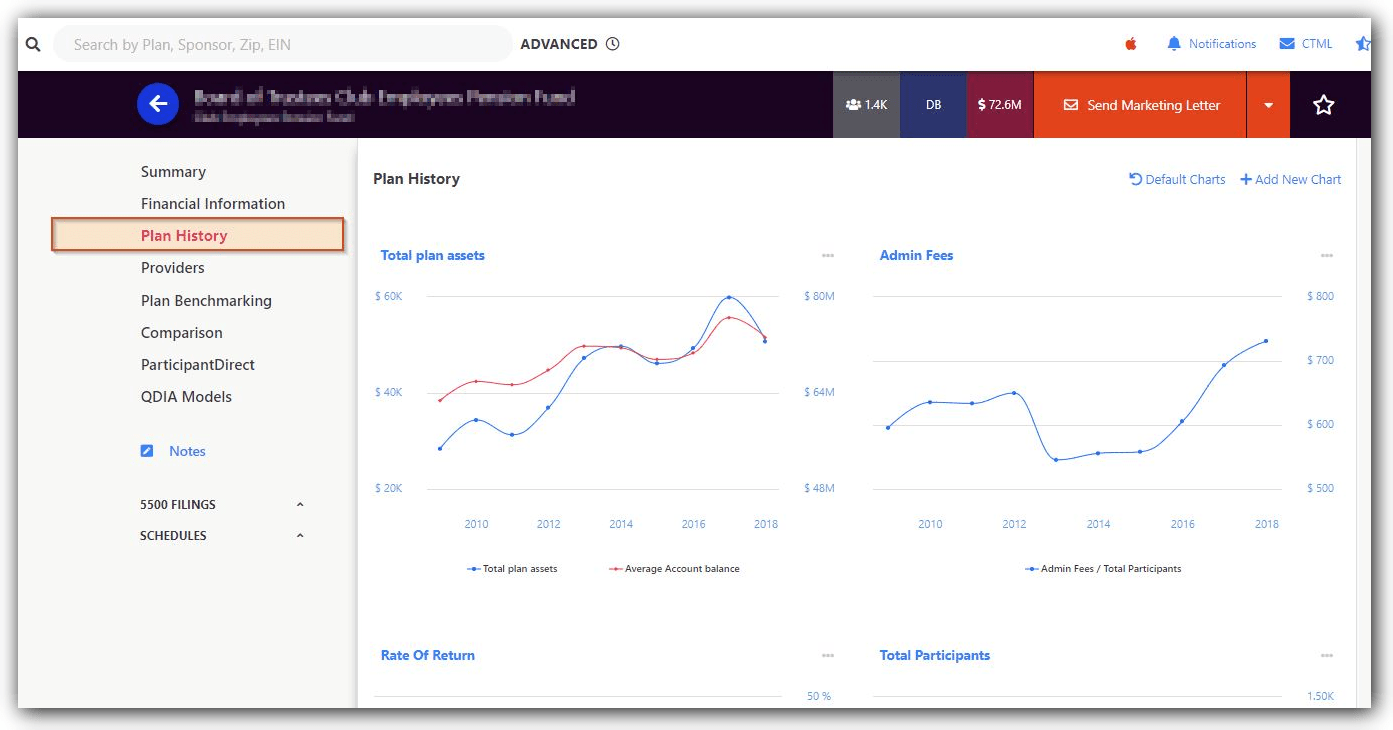Click the 2017 peak point on Total plan assets
1393x730 pixels.
click(x=729, y=297)
